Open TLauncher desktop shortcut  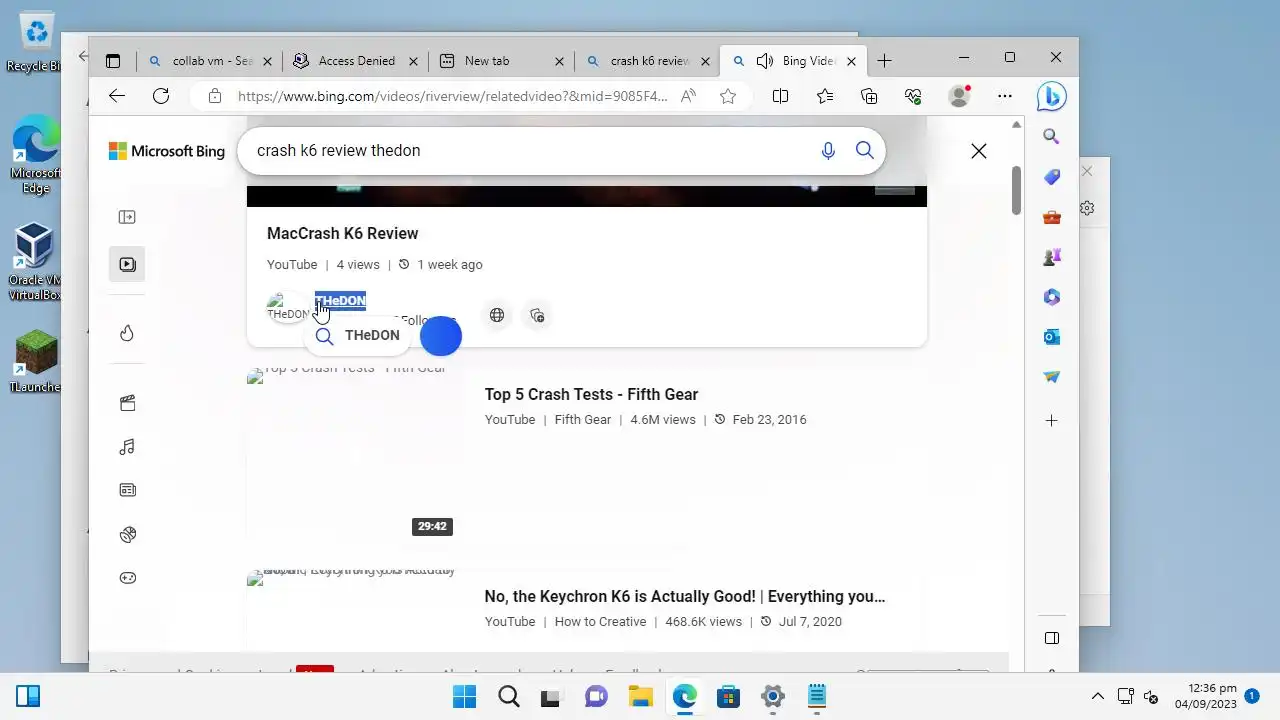coord(36,362)
